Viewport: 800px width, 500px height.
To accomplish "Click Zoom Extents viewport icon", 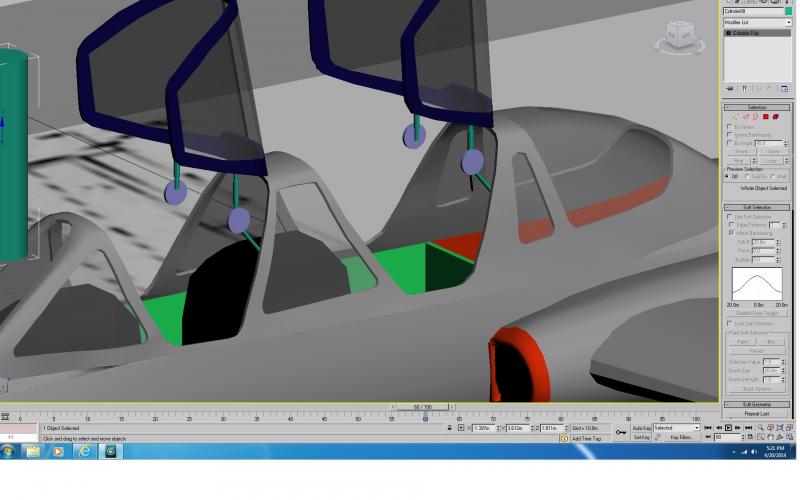I will coord(780,428).
